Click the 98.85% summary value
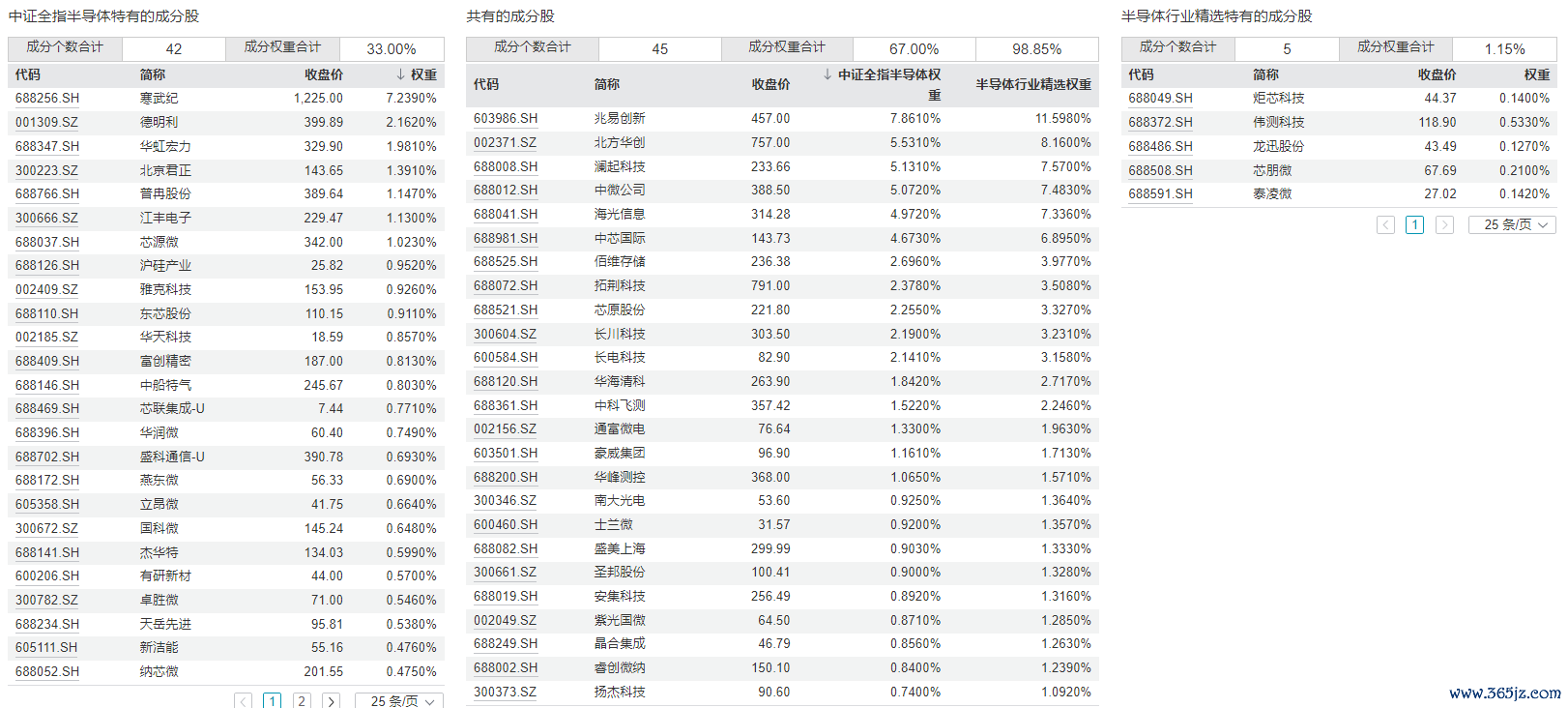The width and height of the screenshot is (1568, 708). coord(1037,49)
